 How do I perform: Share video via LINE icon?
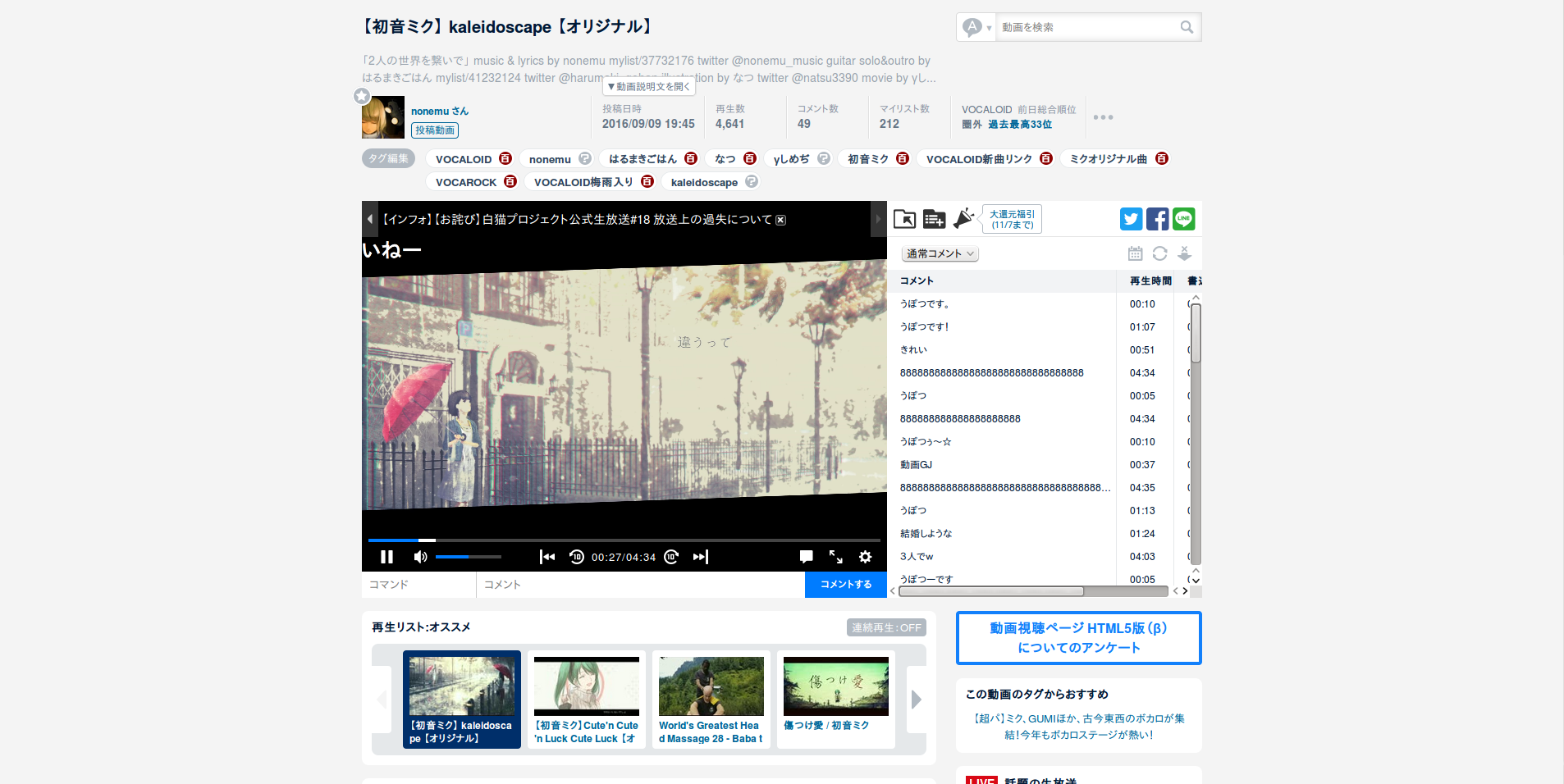pos(1183,219)
